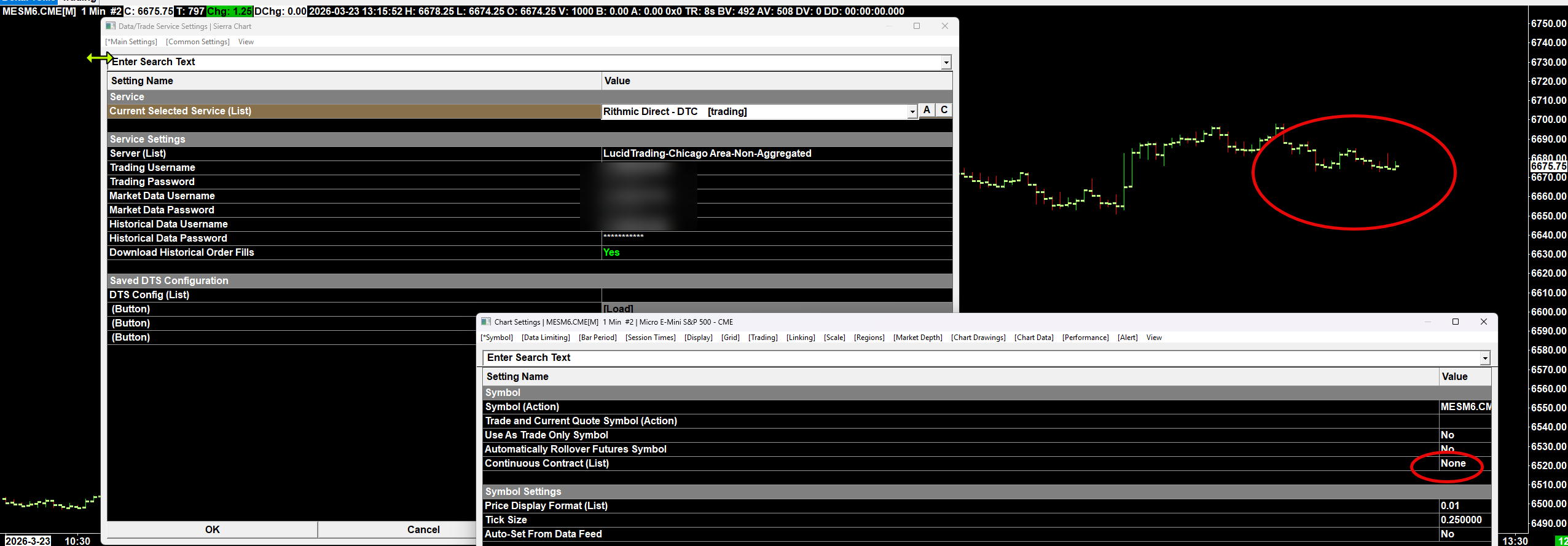This screenshot has height=546, width=1568.
Task: Close the Chart Settings window
Action: [x=1484, y=322]
